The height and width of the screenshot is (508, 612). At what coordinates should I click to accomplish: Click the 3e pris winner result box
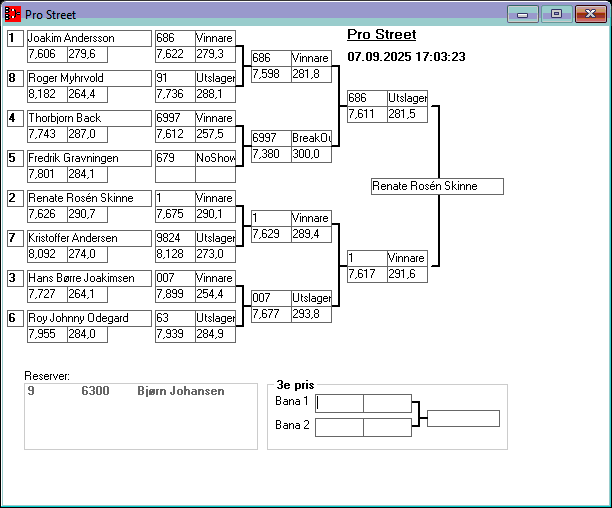(463, 418)
